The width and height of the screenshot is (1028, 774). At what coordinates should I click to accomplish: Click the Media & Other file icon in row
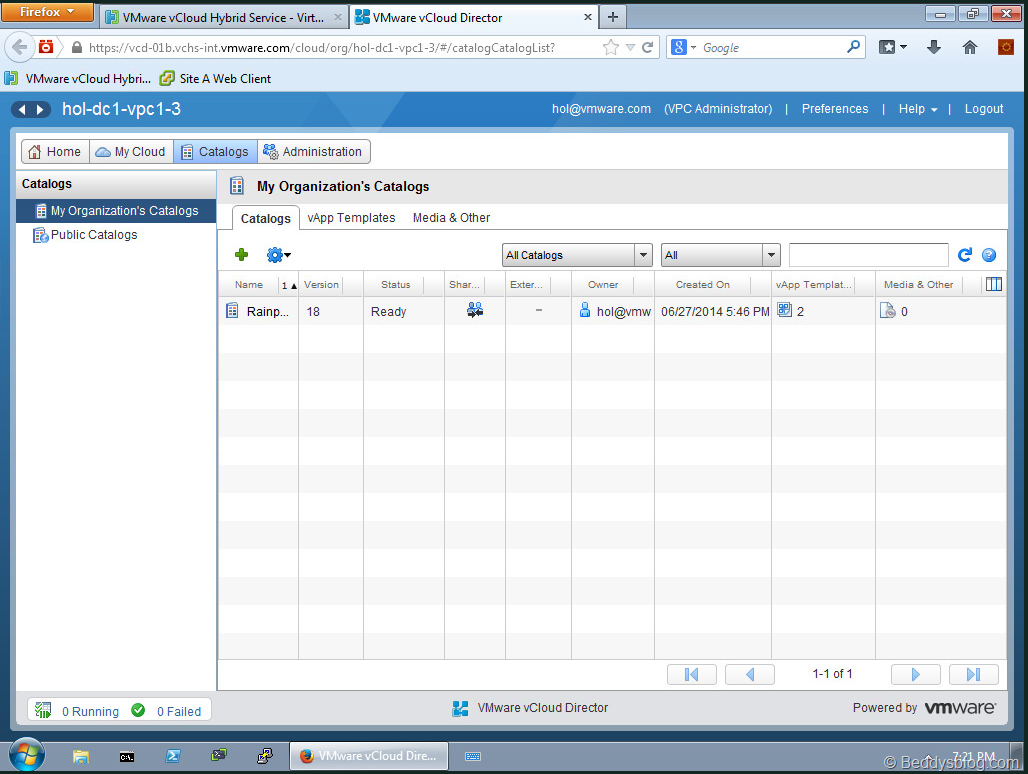tap(888, 311)
